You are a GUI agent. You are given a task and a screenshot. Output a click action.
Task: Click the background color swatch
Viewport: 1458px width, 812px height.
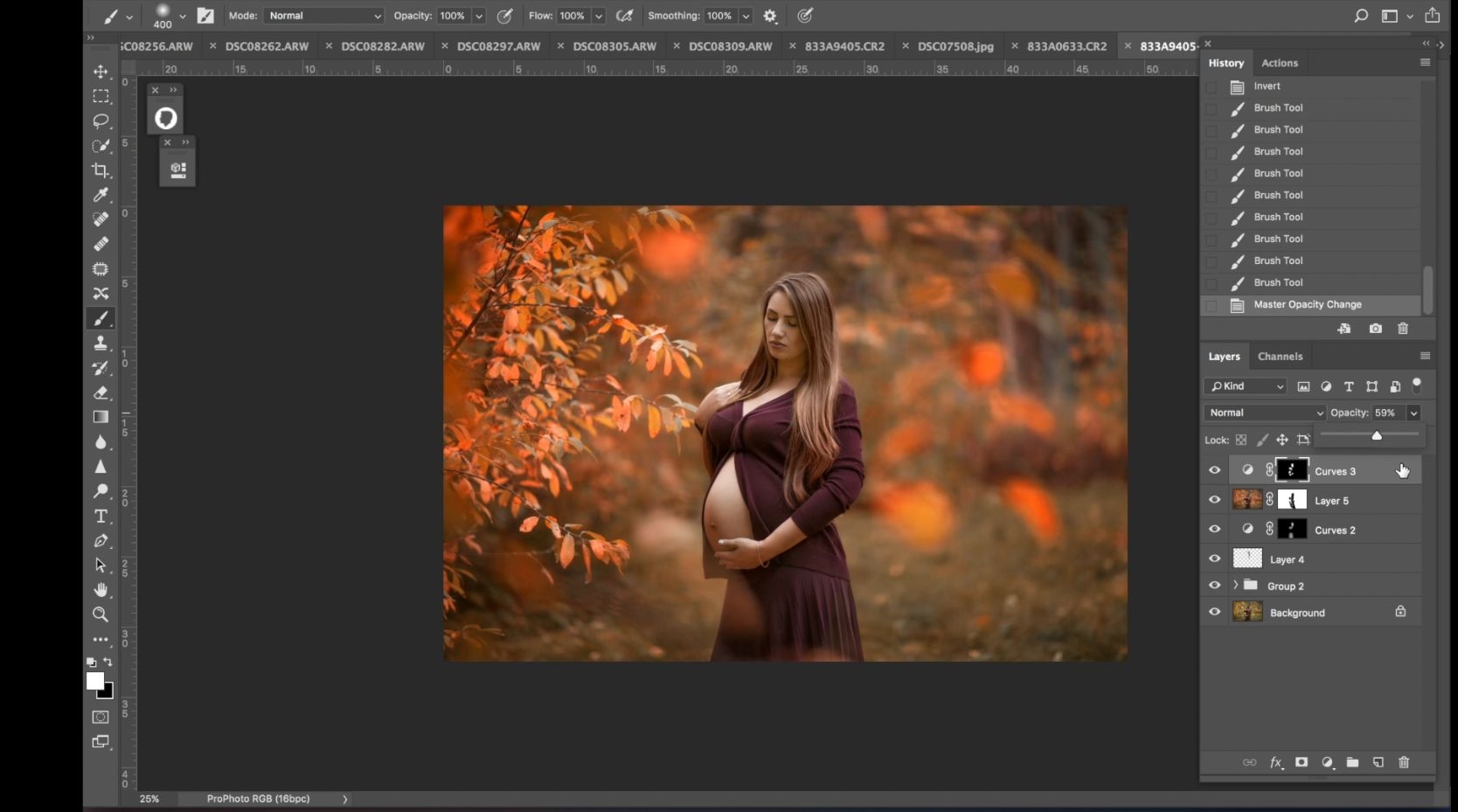[108, 694]
